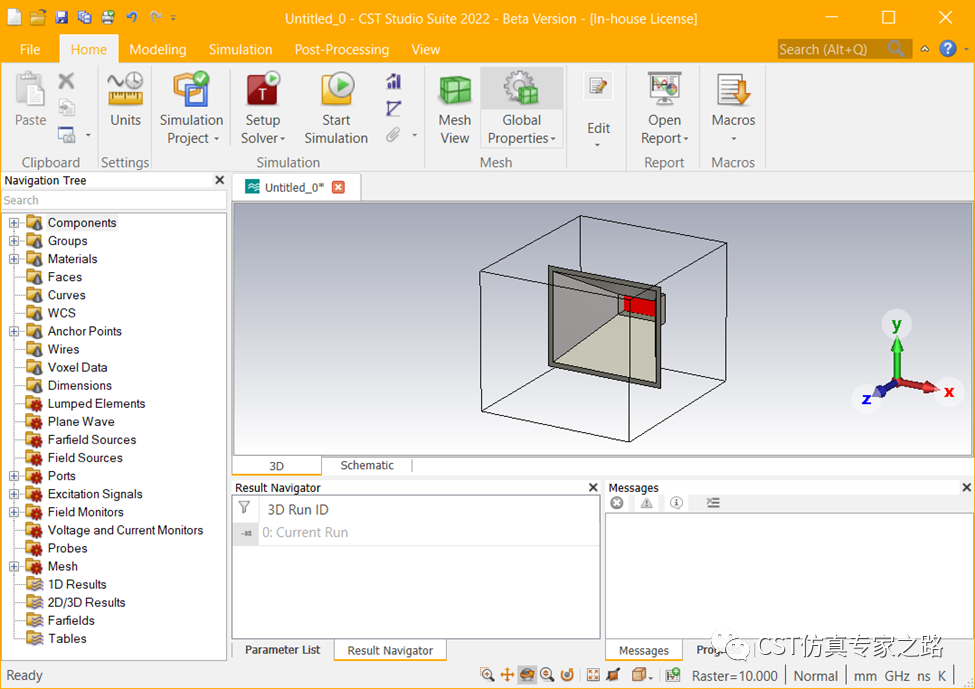Screen dimensions: 975x689
Task: Switch to the Modeling ribbon tab
Action: pyautogui.click(x=157, y=49)
